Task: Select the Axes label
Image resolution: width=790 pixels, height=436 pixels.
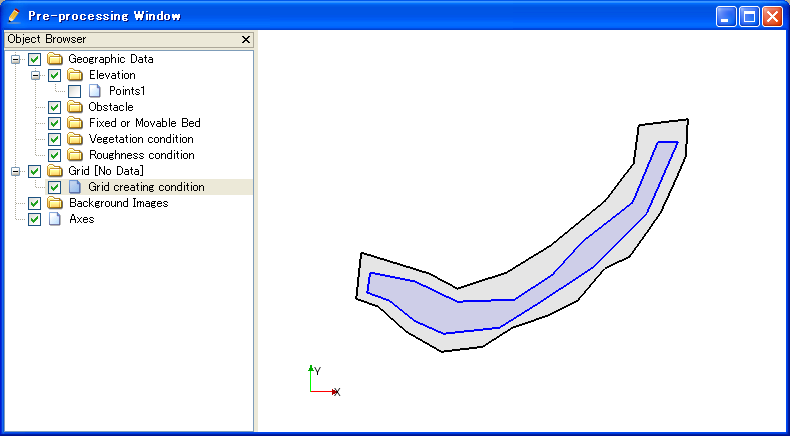Action: pyautogui.click(x=82, y=219)
